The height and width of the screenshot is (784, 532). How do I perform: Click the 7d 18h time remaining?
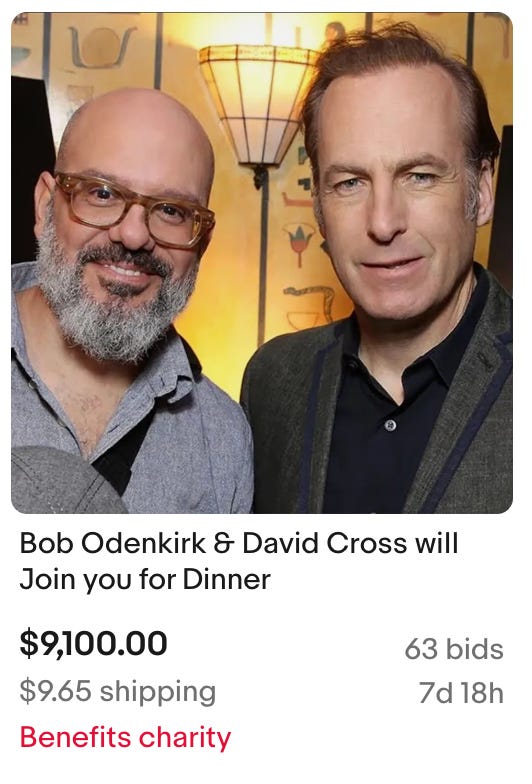pyautogui.click(x=461, y=693)
